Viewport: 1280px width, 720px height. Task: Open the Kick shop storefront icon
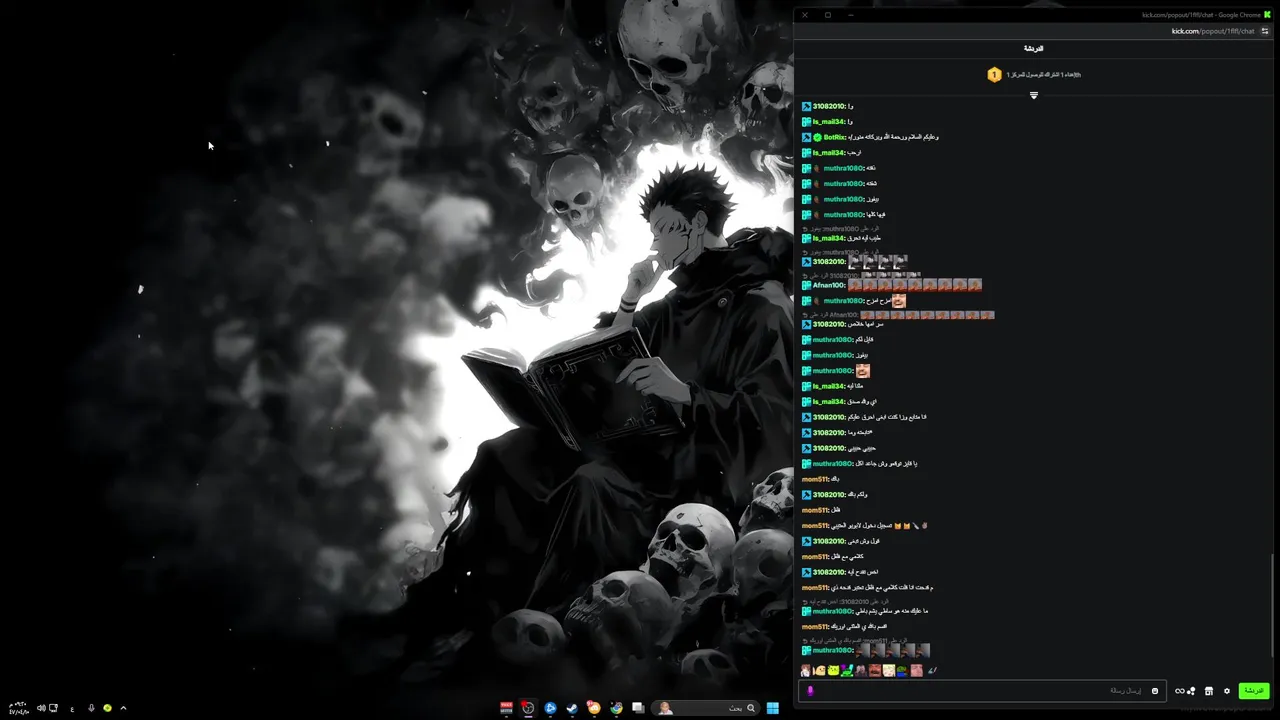coord(1209,691)
